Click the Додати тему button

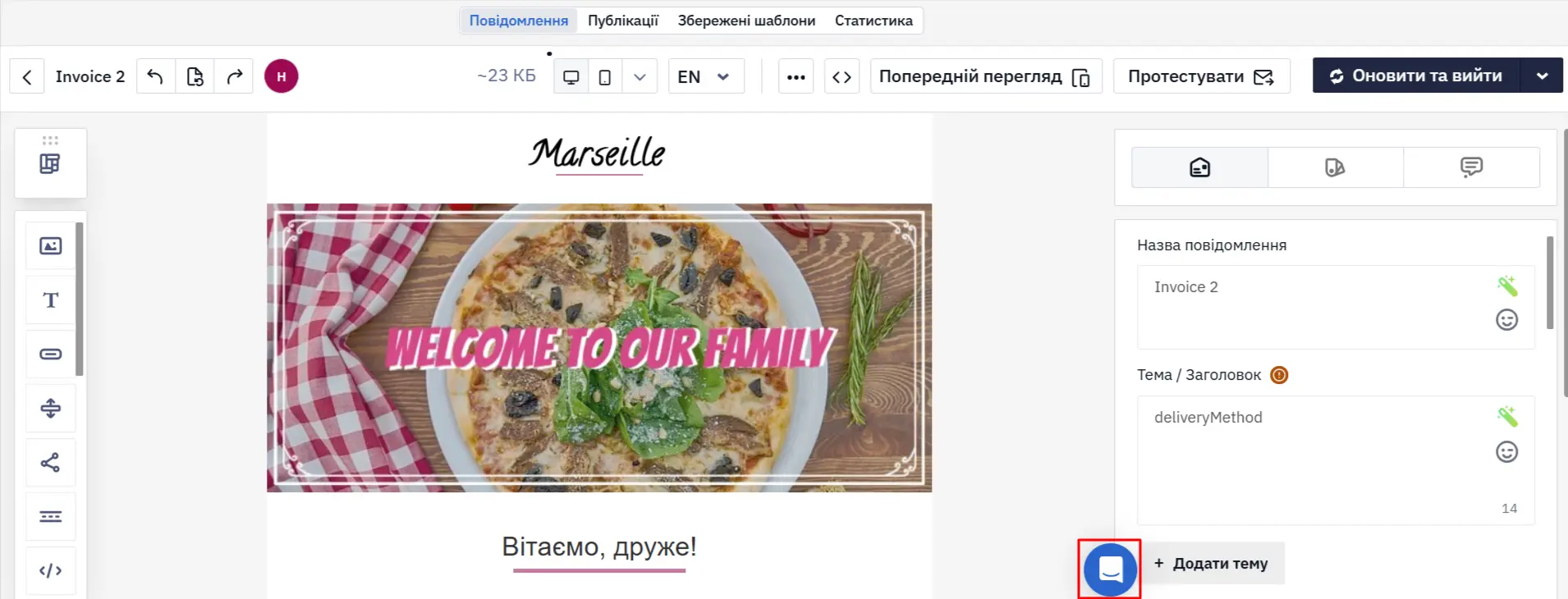point(1213,563)
